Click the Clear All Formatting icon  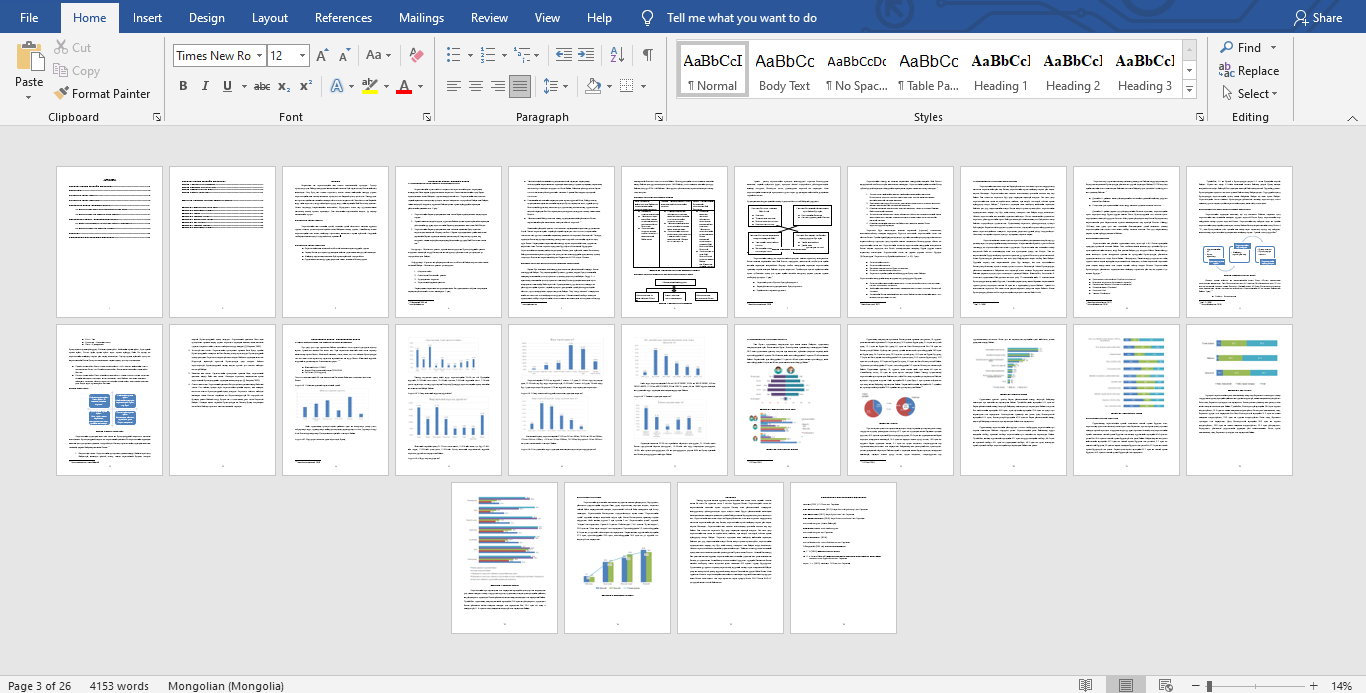pyautogui.click(x=417, y=56)
